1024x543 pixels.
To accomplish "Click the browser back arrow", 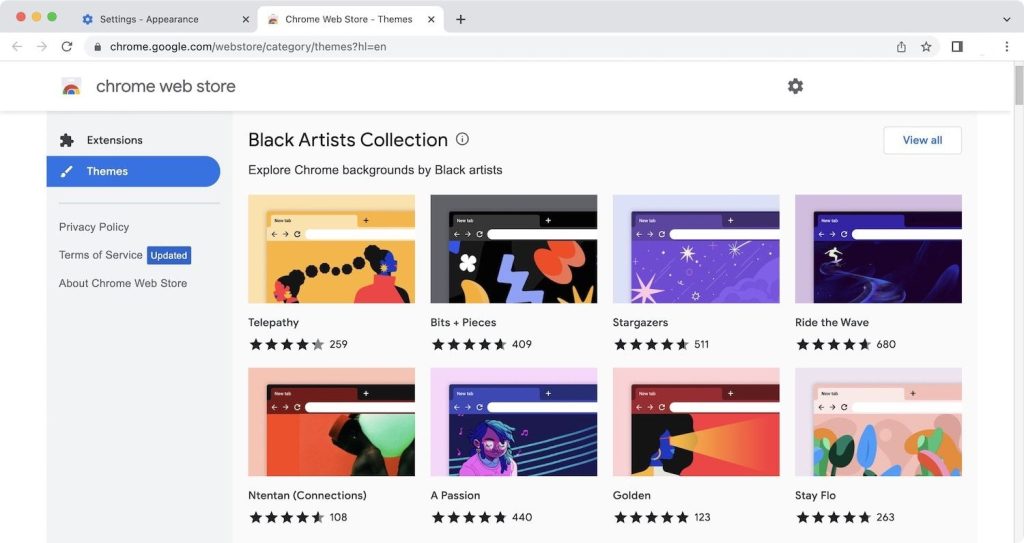I will [x=17, y=46].
